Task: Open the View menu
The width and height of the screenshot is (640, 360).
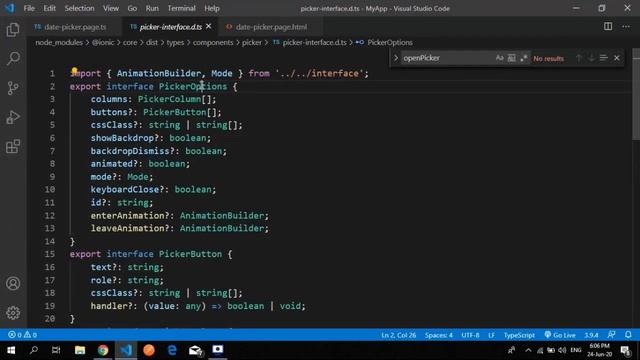Action: click(x=111, y=8)
